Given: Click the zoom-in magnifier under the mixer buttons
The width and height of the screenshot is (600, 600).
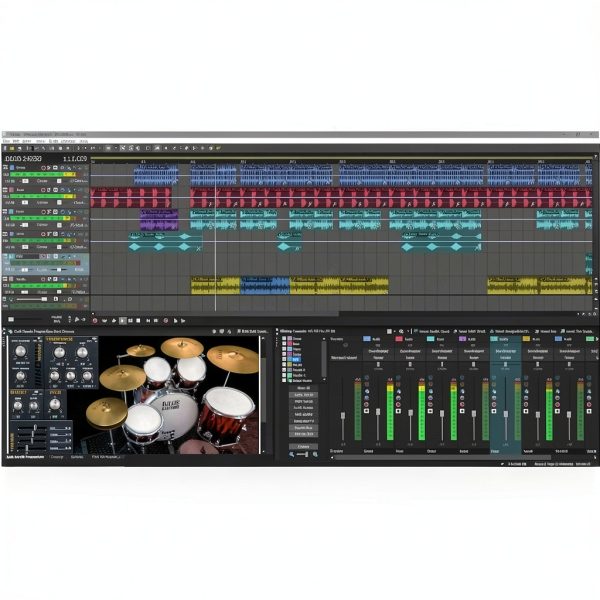Looking at the screenshot, I should (315, 454).
